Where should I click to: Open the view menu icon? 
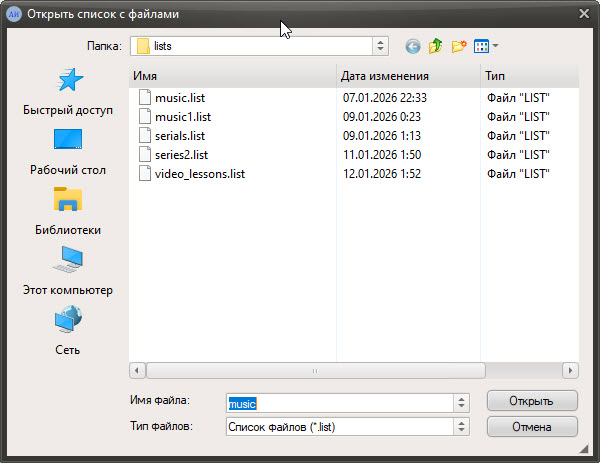481,46
